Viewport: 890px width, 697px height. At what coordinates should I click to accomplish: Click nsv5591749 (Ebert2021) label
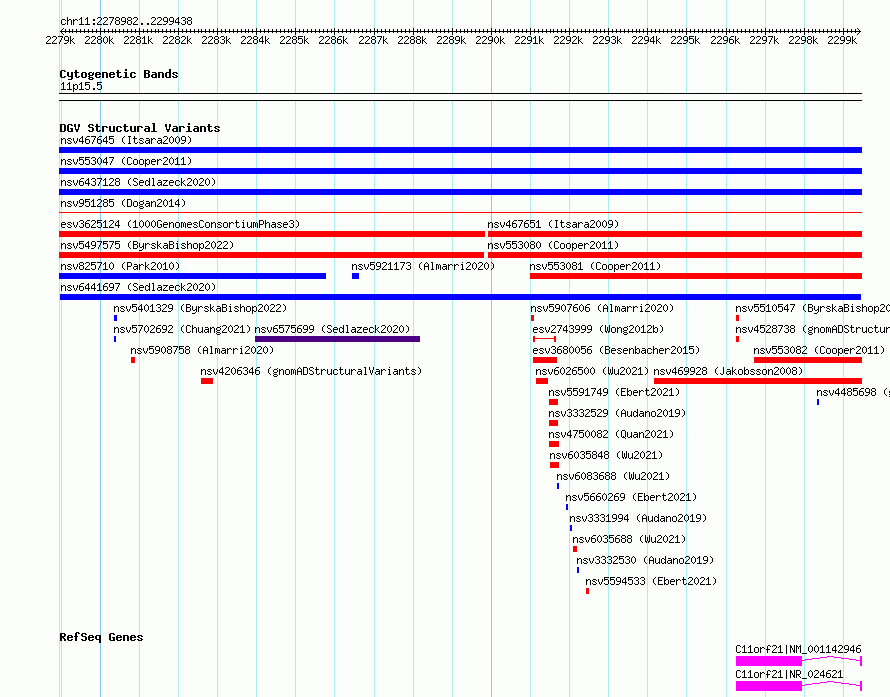(614, 392)
